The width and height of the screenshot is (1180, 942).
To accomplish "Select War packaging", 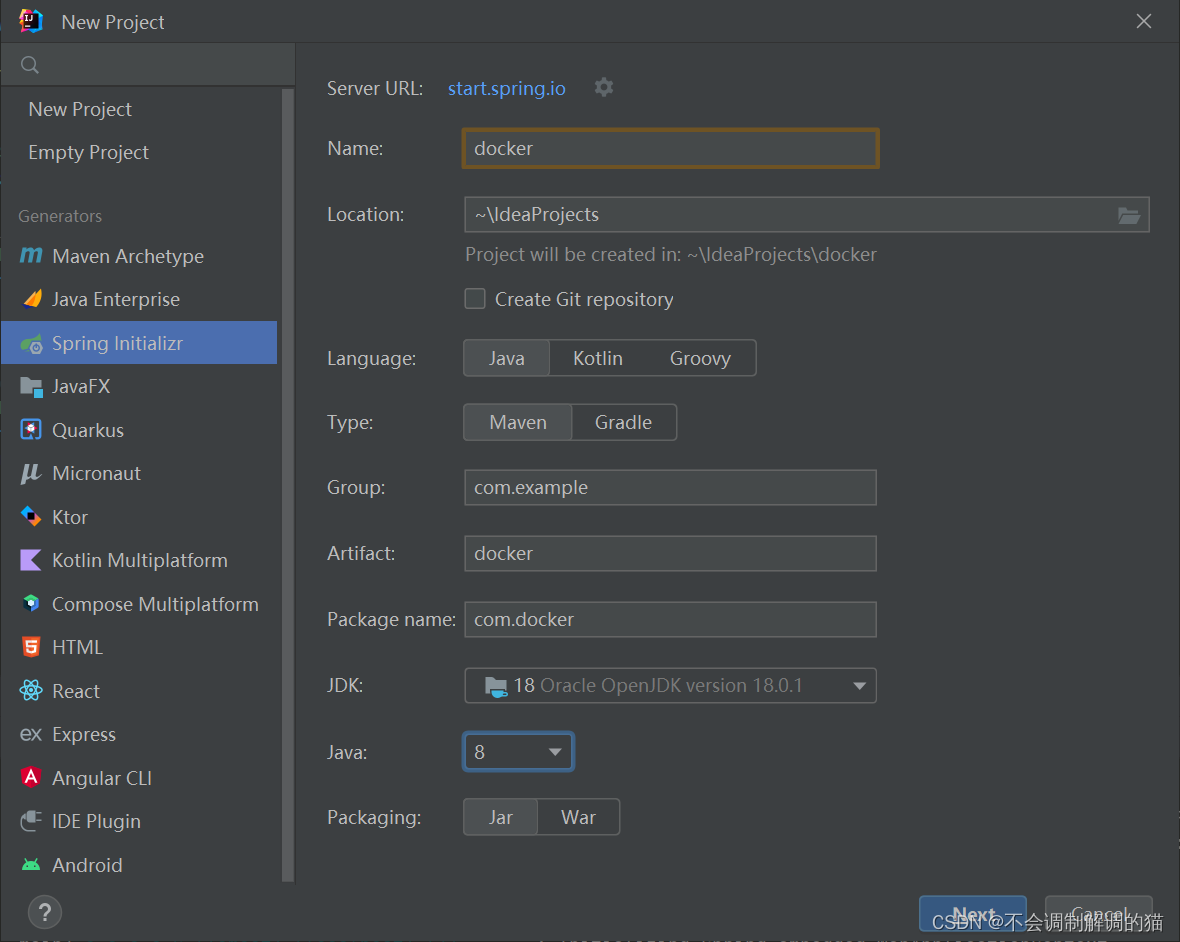I will coord(579,817).
